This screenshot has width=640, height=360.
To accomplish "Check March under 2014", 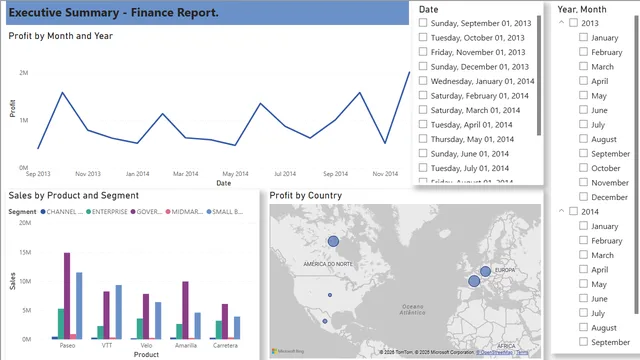I will [x=583, y=255].
